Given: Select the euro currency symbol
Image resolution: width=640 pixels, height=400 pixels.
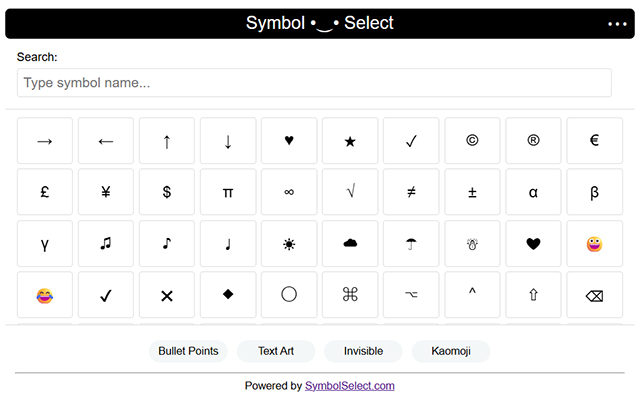Looking at the screenshot, I should (594, 141).
